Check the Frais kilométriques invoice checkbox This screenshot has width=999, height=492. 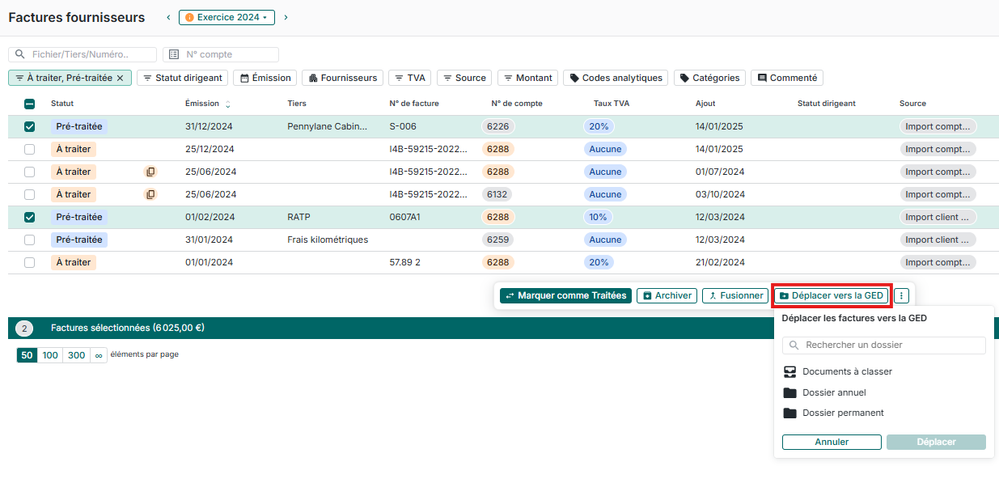pos(29,240)
